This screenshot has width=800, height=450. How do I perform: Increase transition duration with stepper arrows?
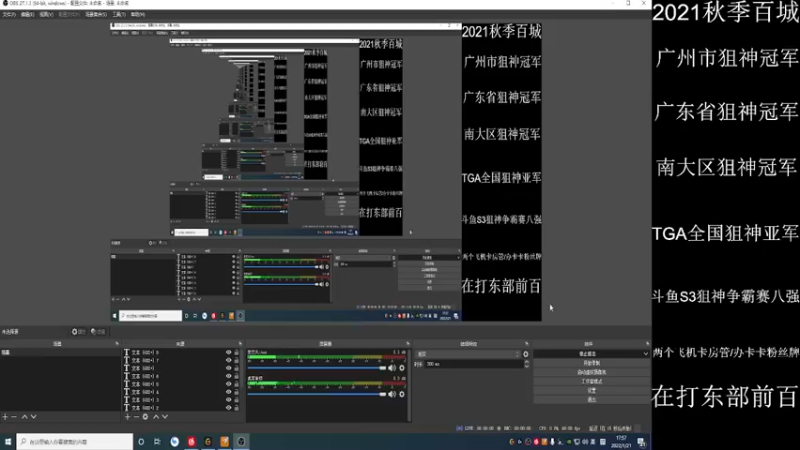coord(527,362)
